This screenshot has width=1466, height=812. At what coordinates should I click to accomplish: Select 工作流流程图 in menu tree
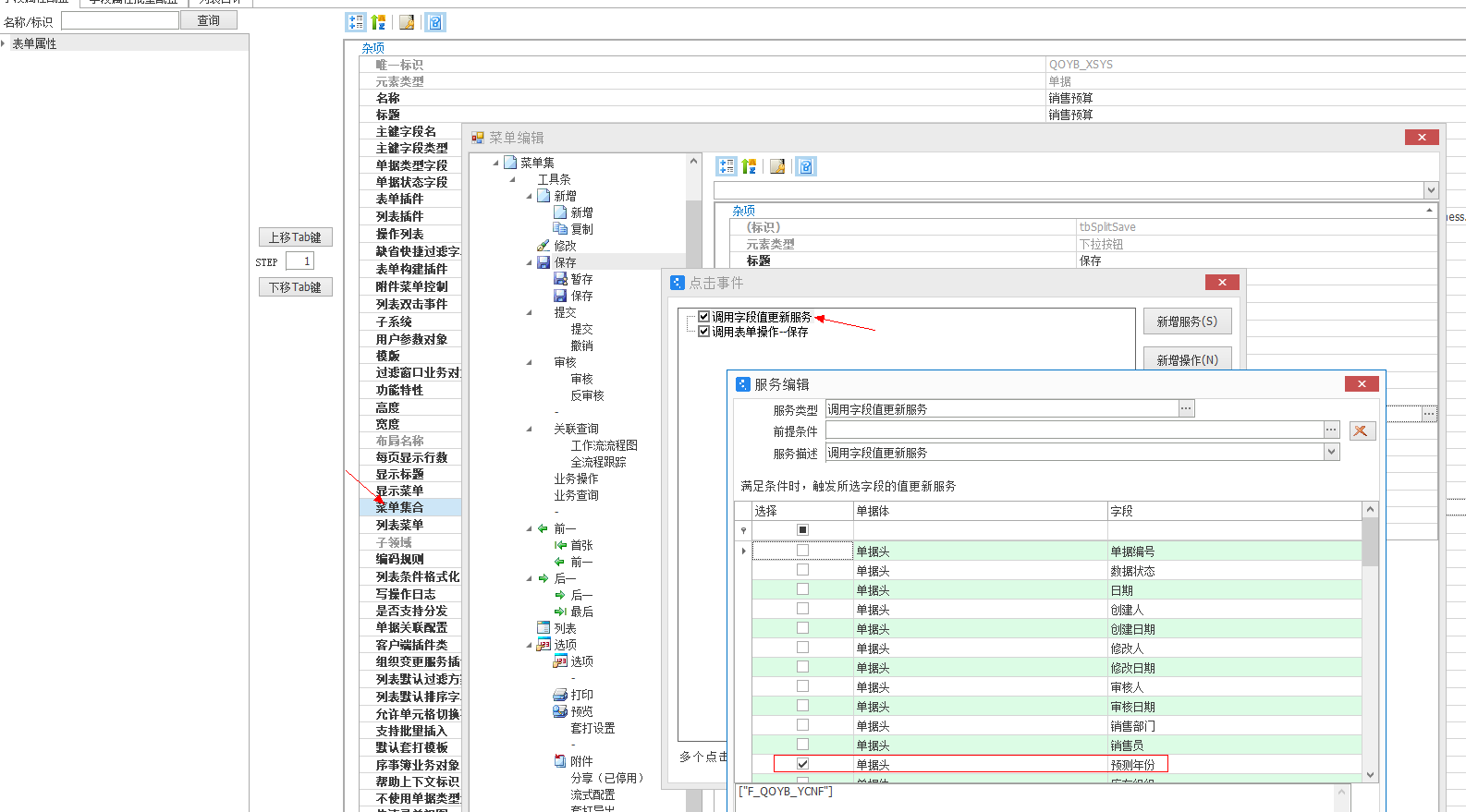pyautogui.click(x=604, y=445)
